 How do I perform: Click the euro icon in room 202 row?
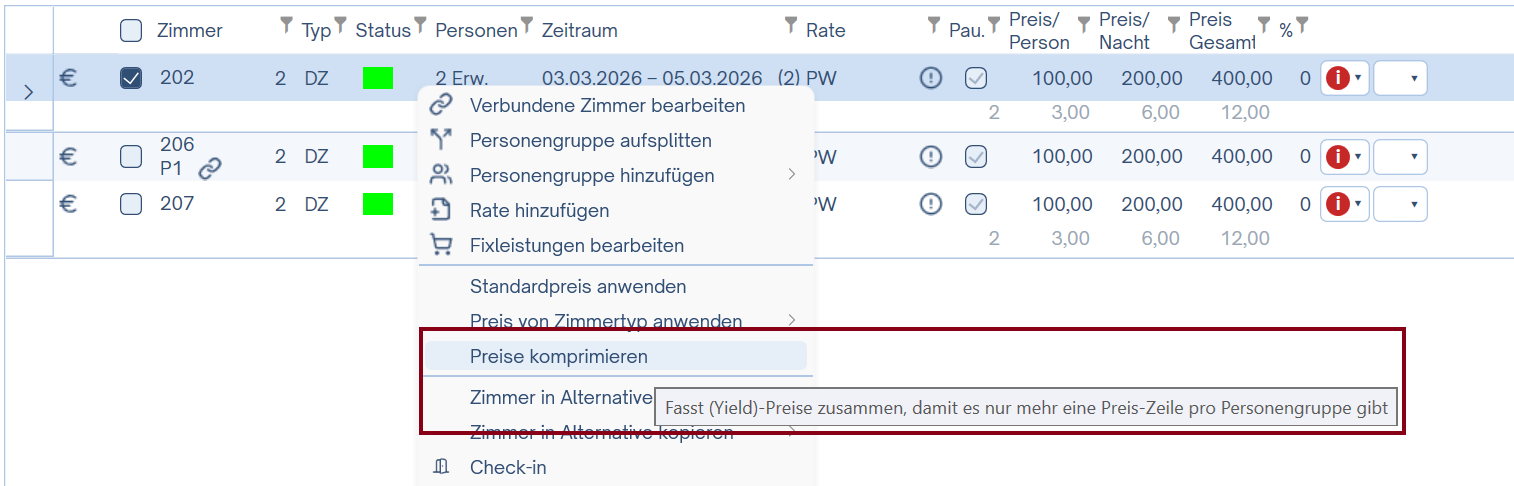coord(68,78)
